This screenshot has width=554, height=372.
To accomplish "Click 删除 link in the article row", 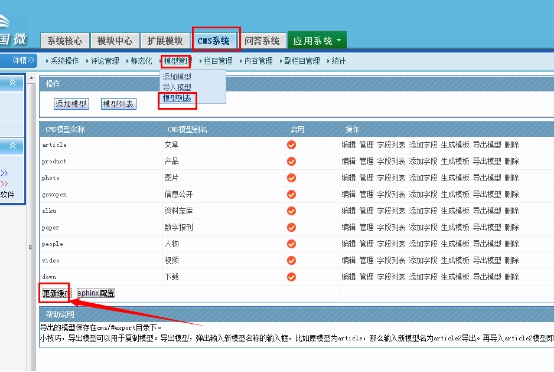I will 512,145.
